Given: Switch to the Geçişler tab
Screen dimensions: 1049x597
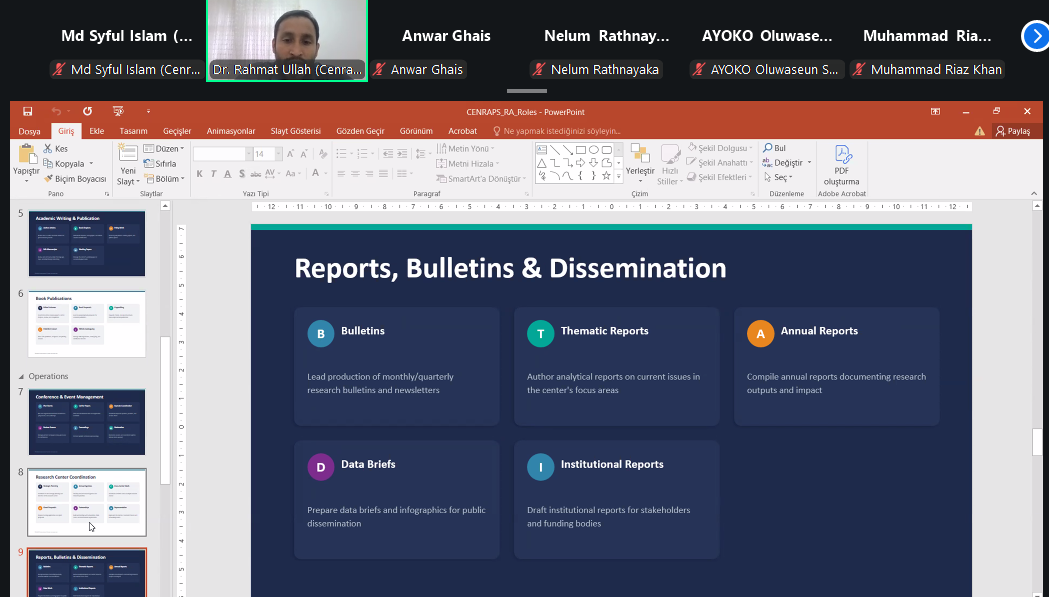Looking at the screenshot, I should pyautogui.click(x=177, y=131).
